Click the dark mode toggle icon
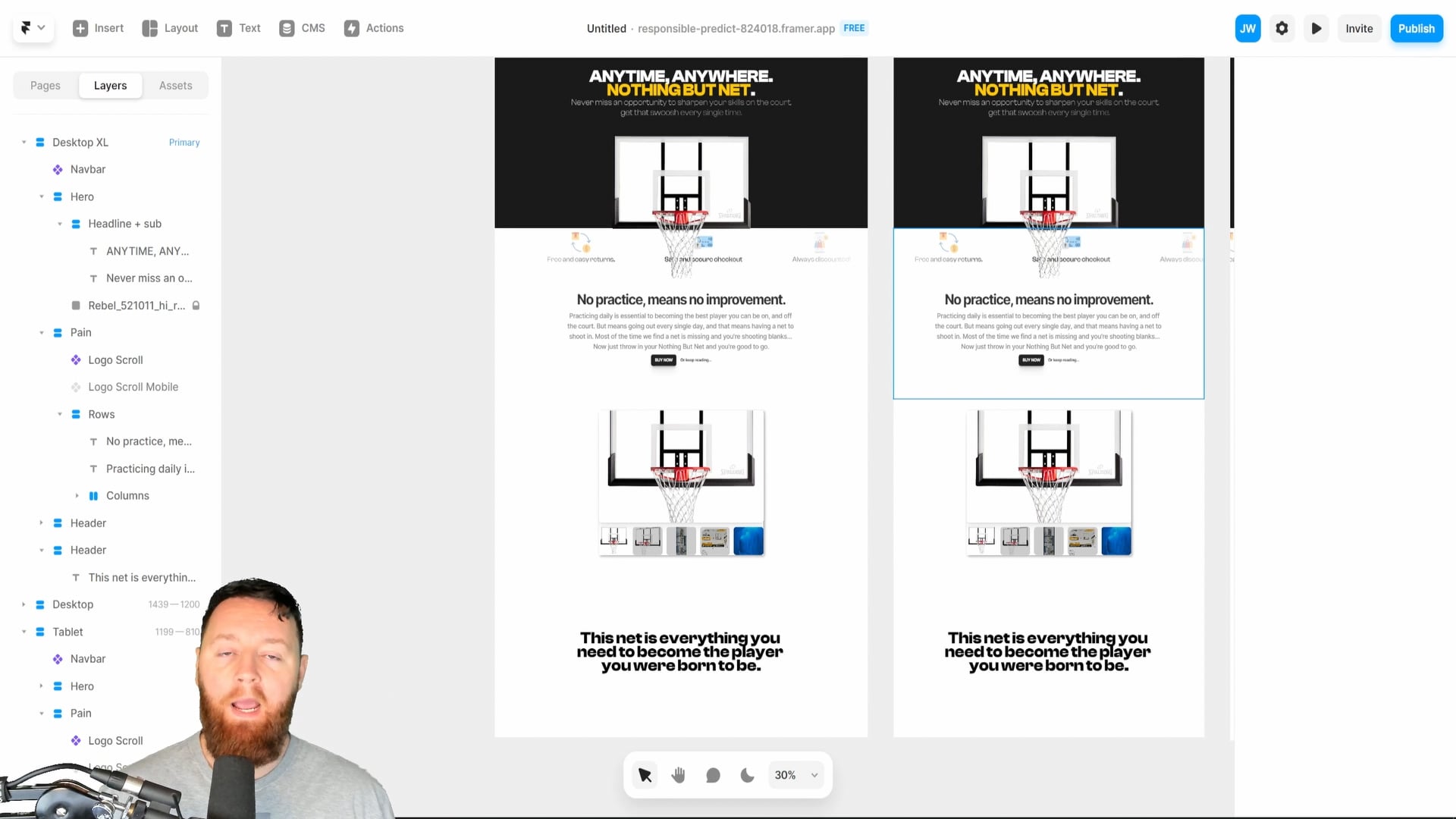Image resolution: width=1456 pixels, height=819 pixels. coord(748,775)
